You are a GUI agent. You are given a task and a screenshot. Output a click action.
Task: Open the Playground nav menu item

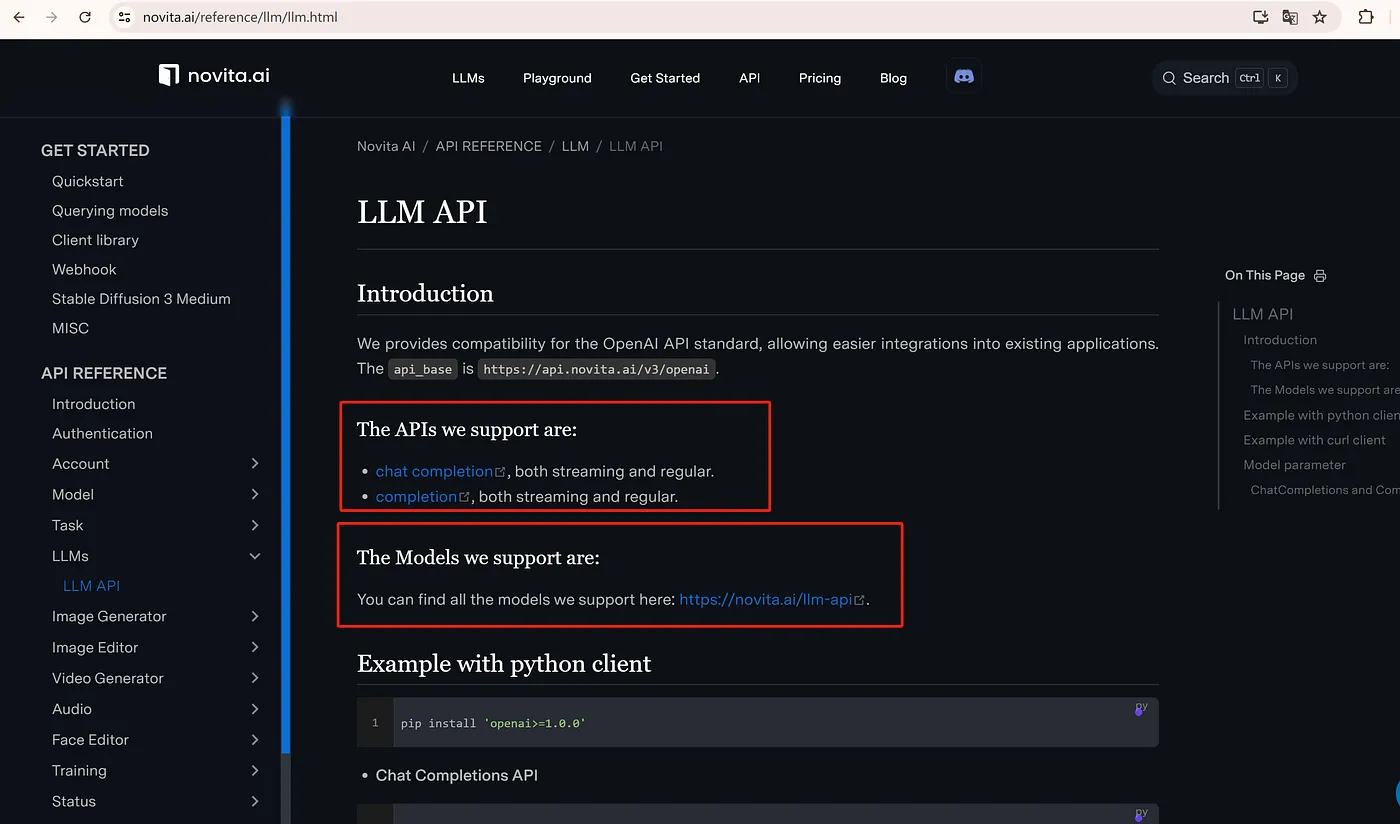[557, 78]
